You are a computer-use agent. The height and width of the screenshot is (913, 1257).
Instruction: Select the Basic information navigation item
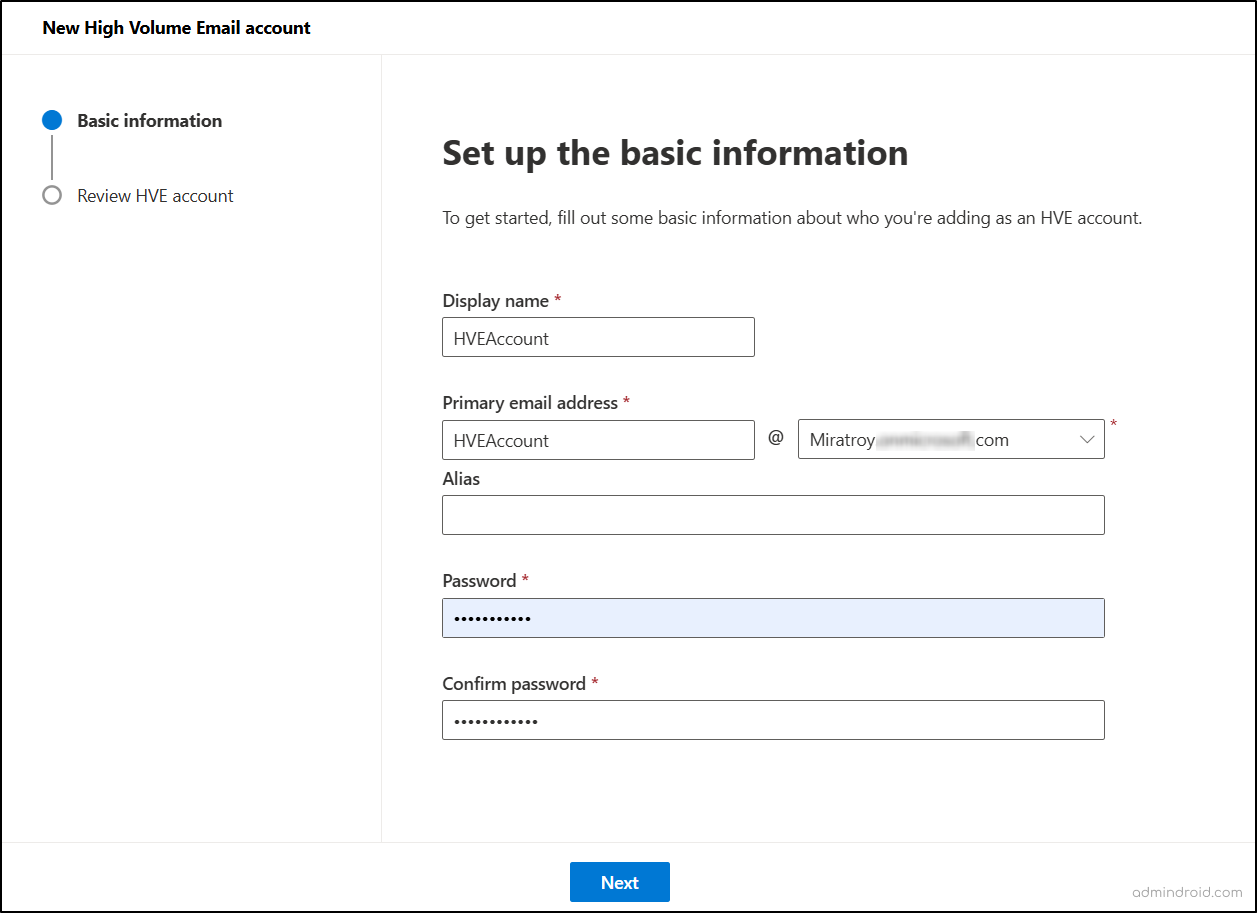coord(148,120)
